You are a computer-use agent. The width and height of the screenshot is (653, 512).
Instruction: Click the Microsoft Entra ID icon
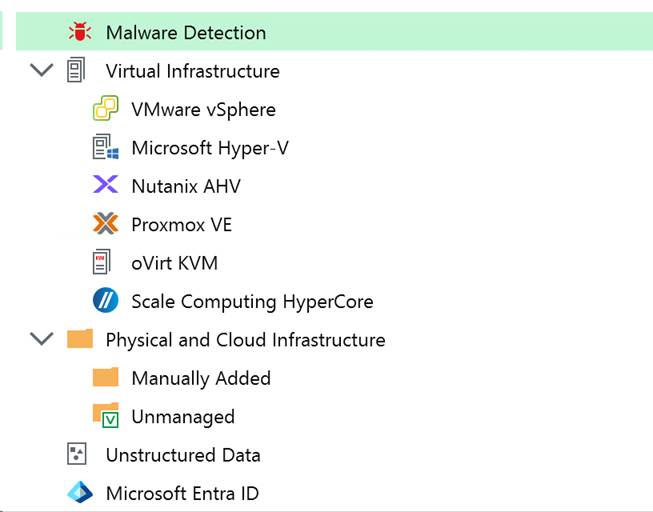pos(79,493)
